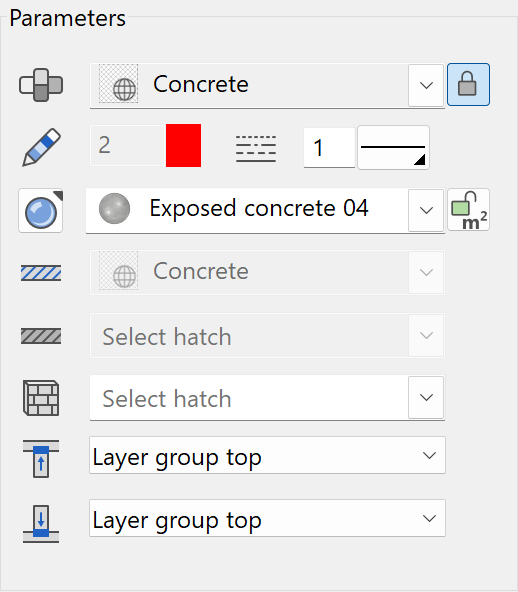Click the gray striped fill icon
518x592 pixels.
point(41,336)
